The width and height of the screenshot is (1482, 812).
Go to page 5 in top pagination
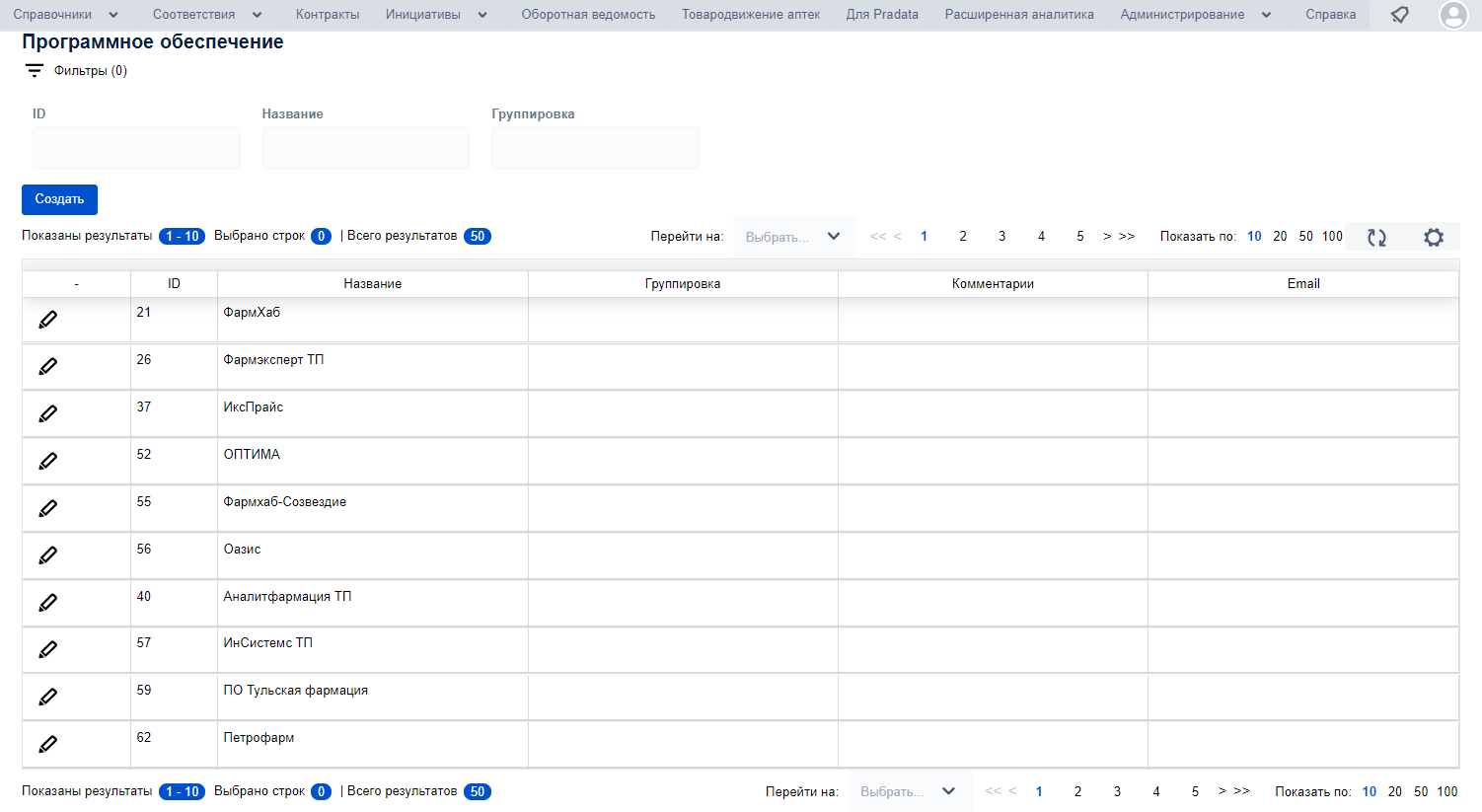click(1080, 237)
